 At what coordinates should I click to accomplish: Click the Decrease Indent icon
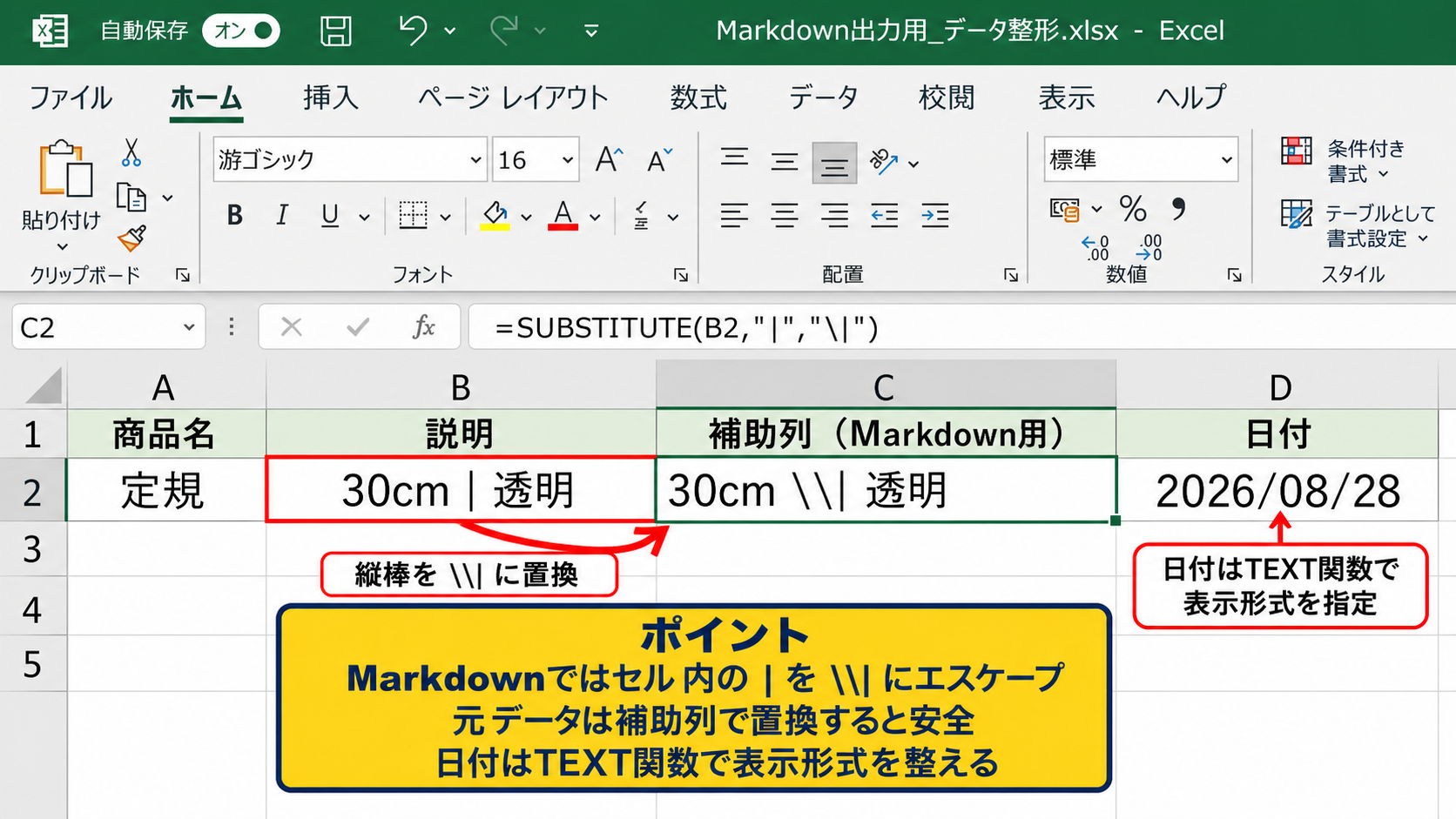(x=884, y=215)
